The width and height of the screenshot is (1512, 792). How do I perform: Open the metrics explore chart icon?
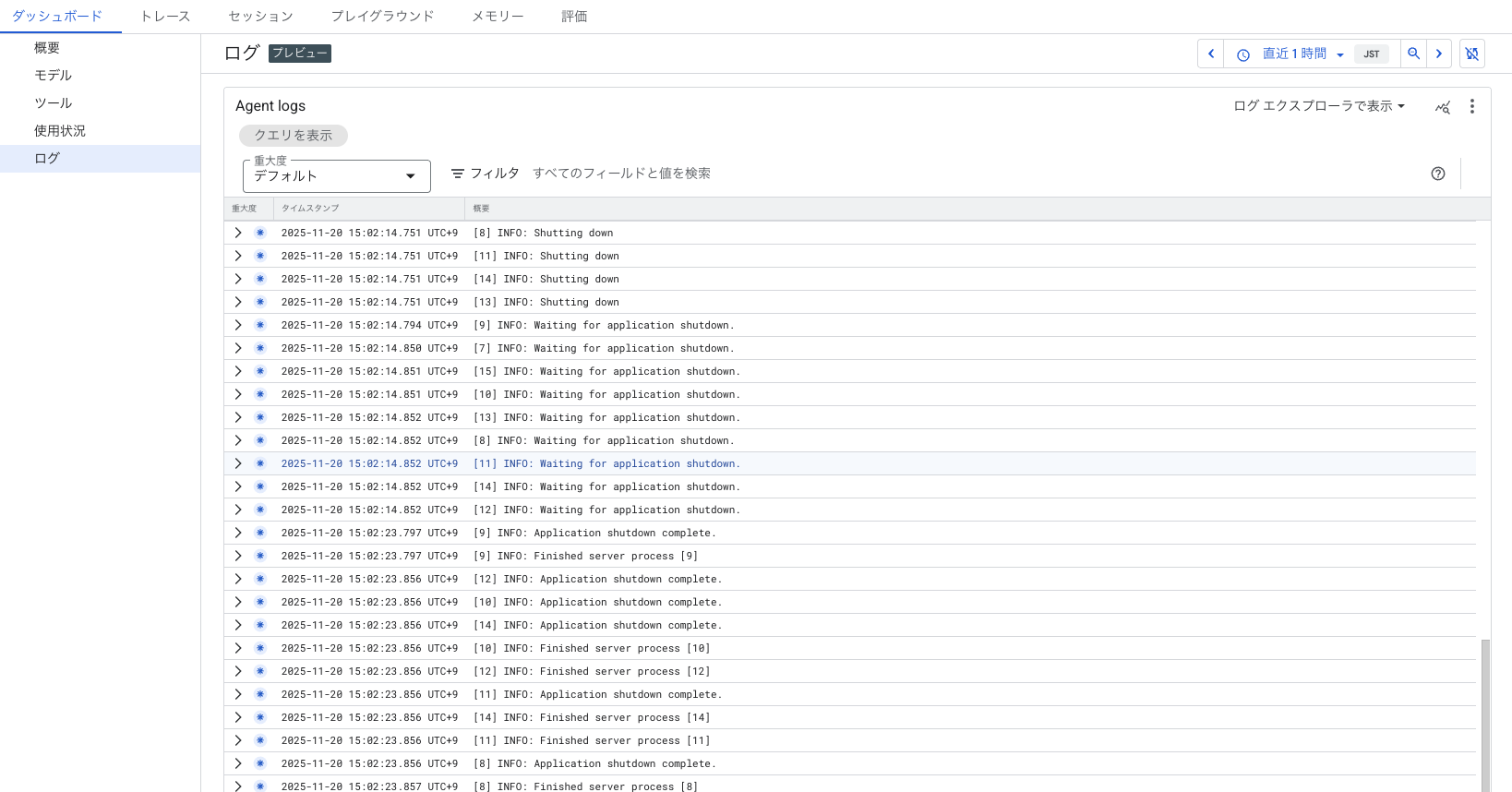(1443, 107)
